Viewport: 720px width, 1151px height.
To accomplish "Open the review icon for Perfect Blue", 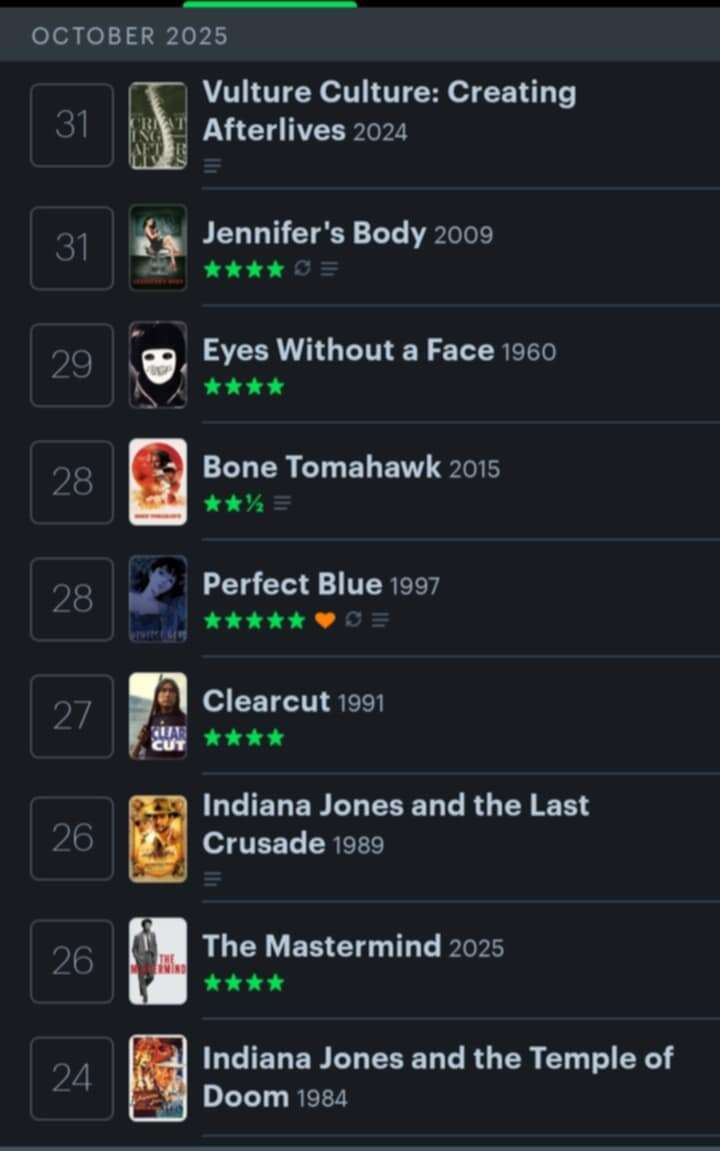I will pyautogui.click(x=380, y=621).
